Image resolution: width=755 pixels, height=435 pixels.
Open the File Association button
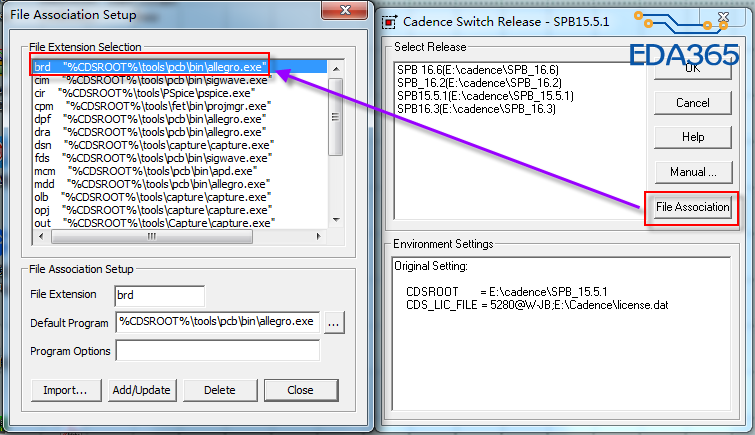(692, 207)
